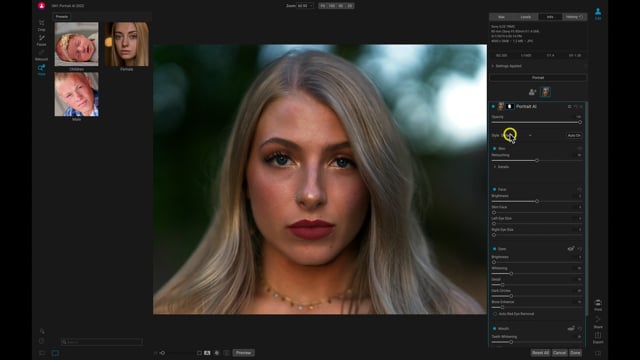Reset the Mouth section
640x360 pixels.
coord(580,328)
